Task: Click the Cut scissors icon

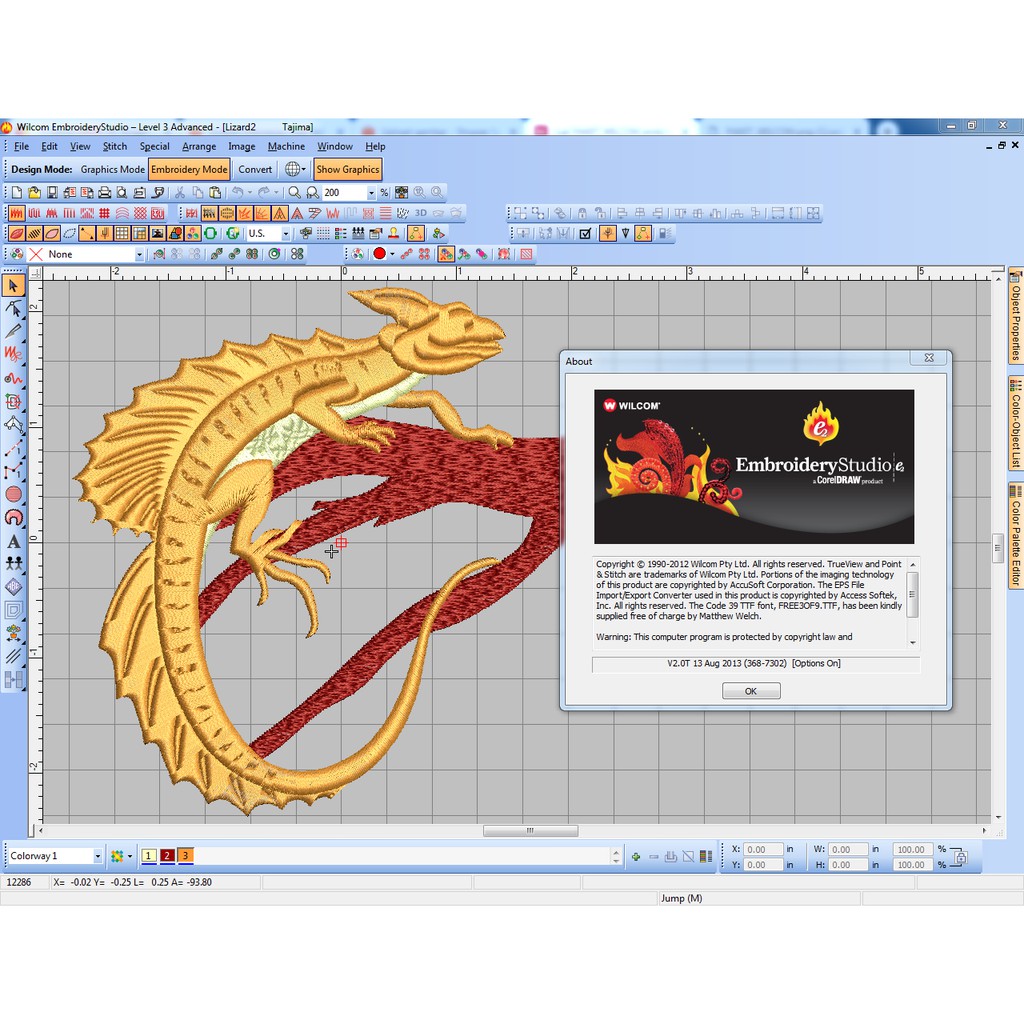Action: 181,192
